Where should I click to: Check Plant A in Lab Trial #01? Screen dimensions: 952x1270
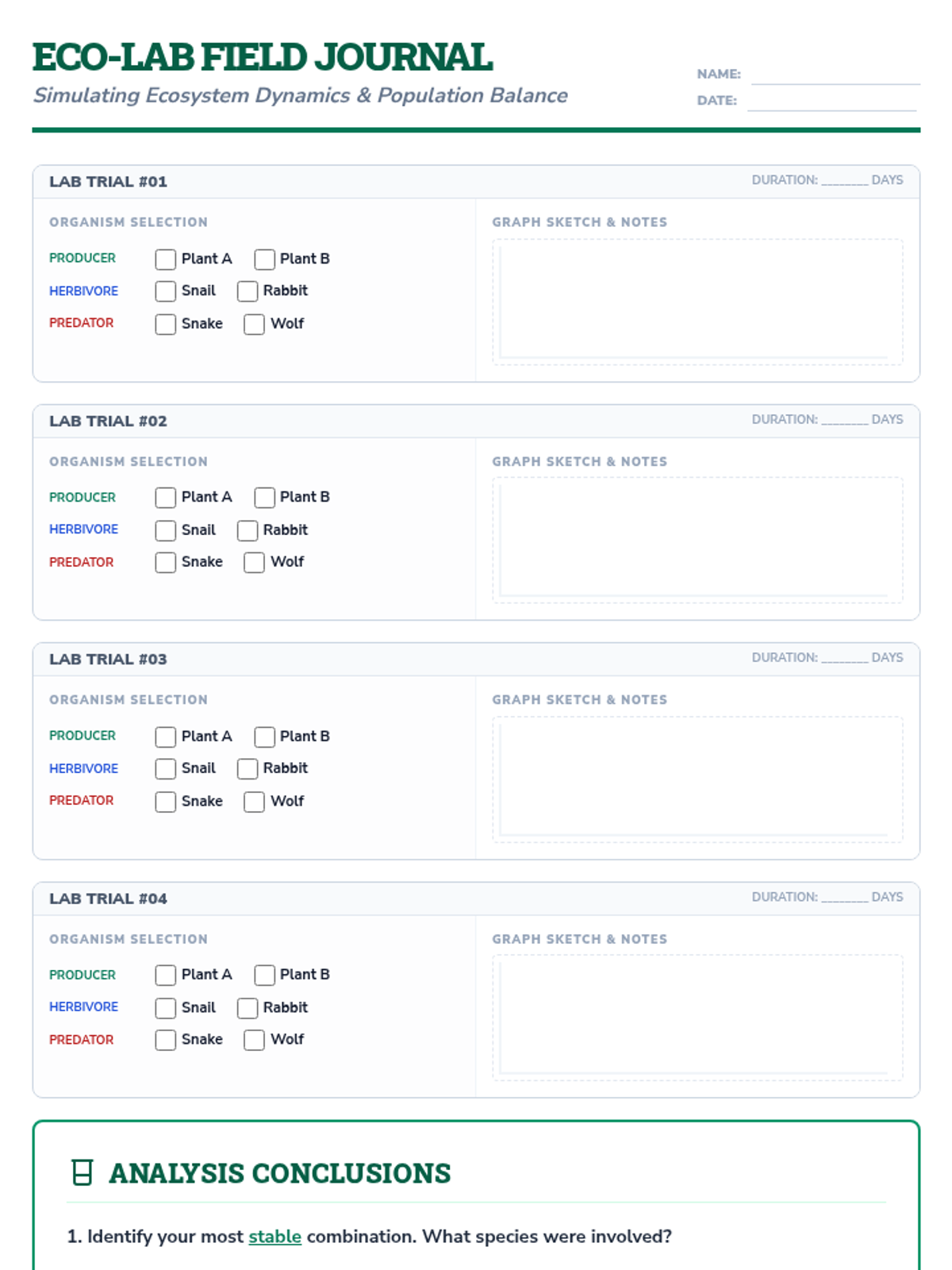166,260
